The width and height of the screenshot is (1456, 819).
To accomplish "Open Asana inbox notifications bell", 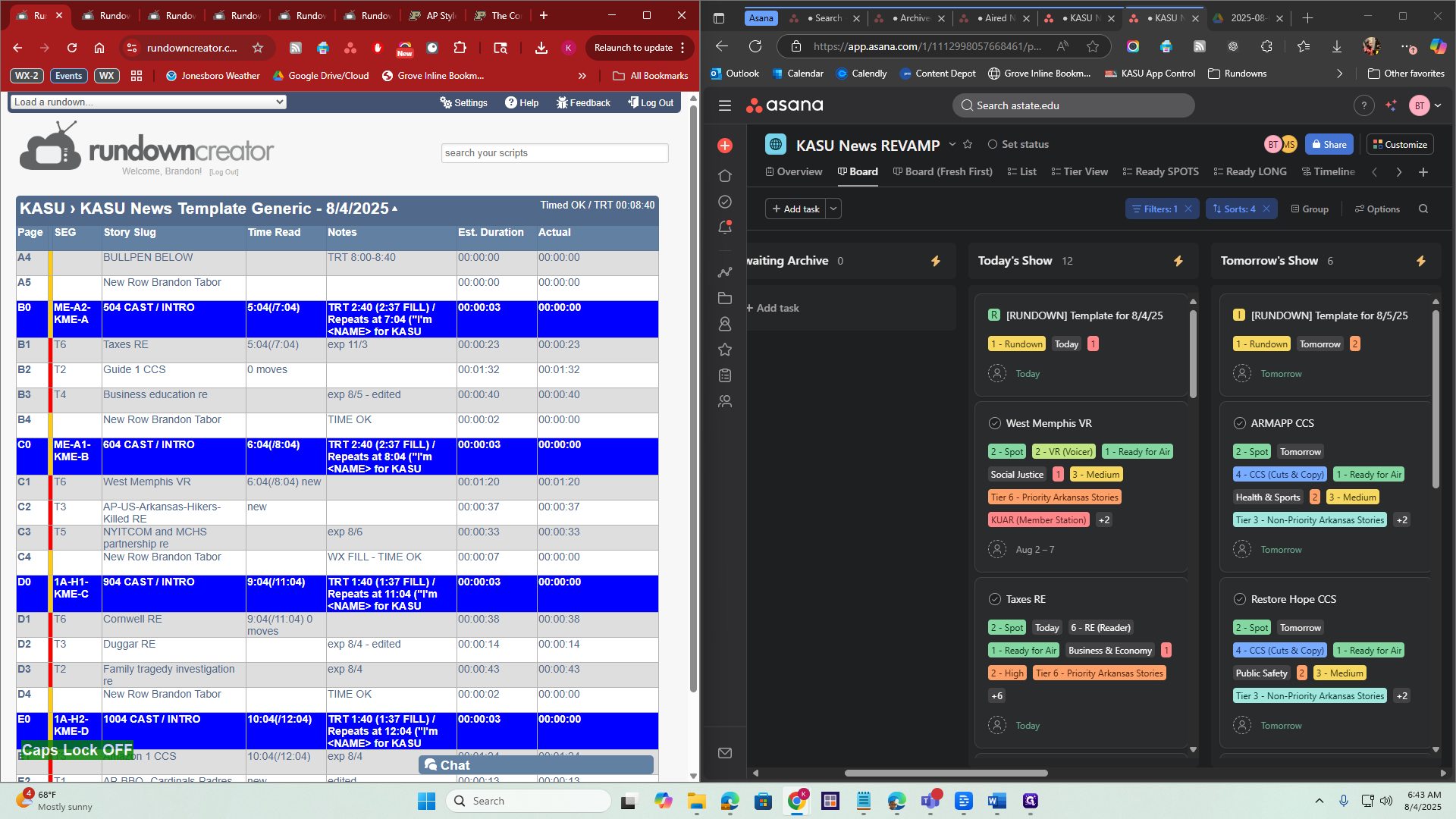I will point(725,227).
